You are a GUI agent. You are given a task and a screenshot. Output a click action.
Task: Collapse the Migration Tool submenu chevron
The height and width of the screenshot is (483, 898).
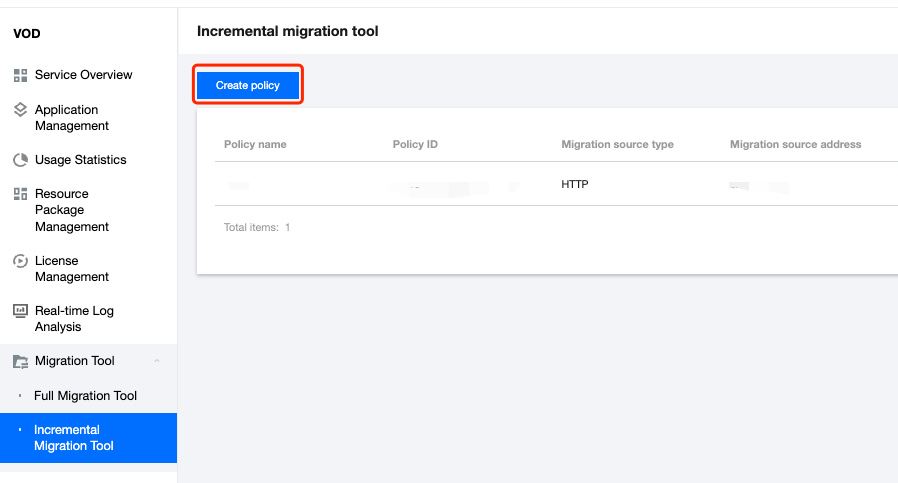(156, 361)
